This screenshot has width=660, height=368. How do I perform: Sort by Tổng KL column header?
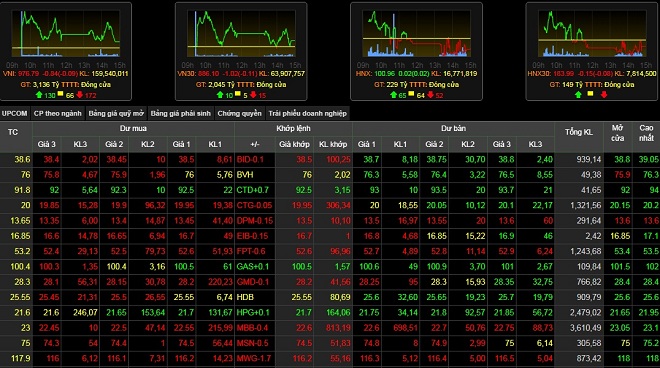[x=579, y=132]
